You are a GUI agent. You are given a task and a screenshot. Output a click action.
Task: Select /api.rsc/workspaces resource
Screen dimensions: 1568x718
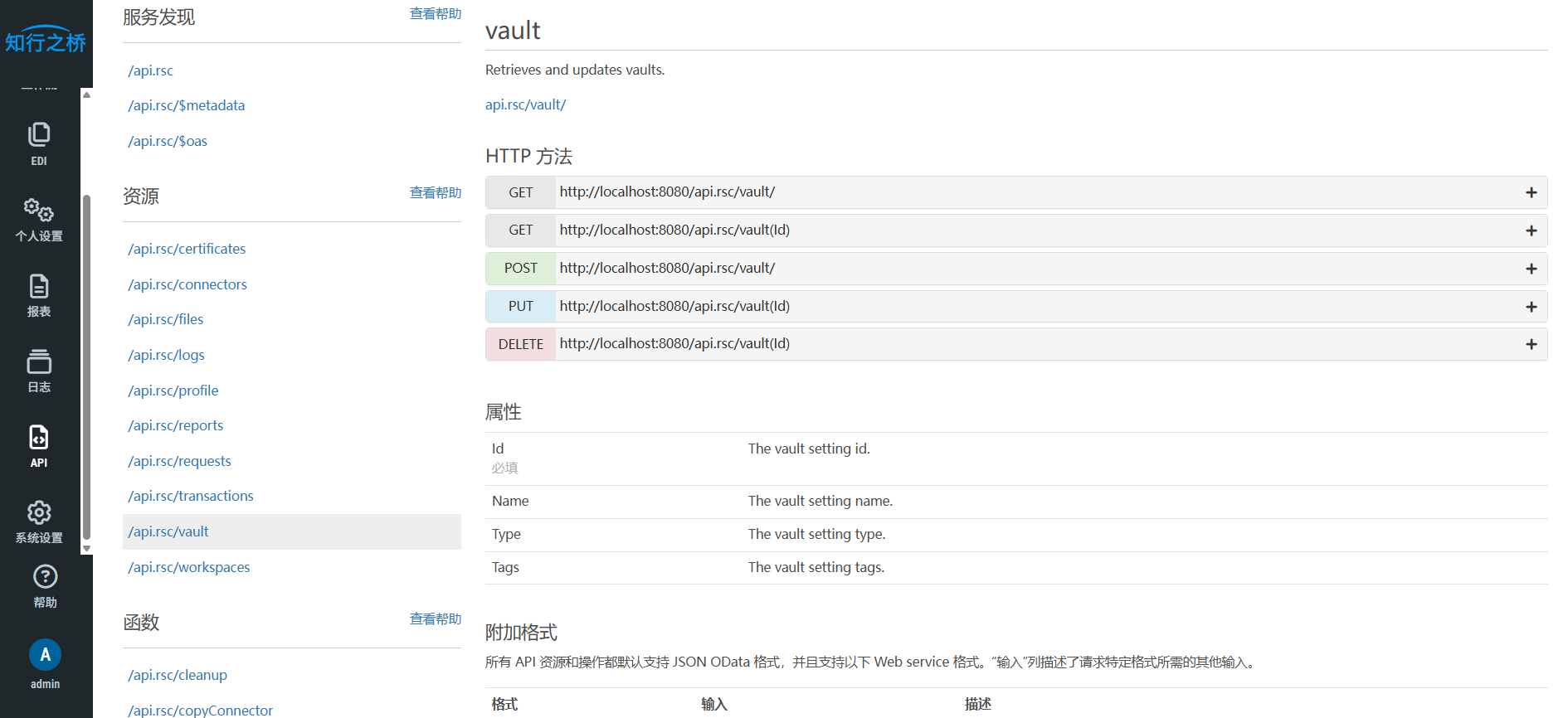189,567
